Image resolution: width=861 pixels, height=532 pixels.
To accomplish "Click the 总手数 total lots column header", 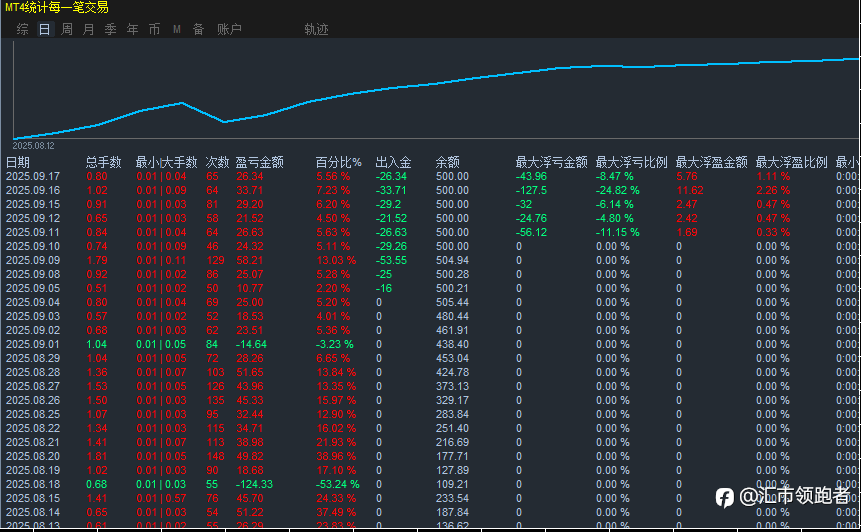I will 103,162.
